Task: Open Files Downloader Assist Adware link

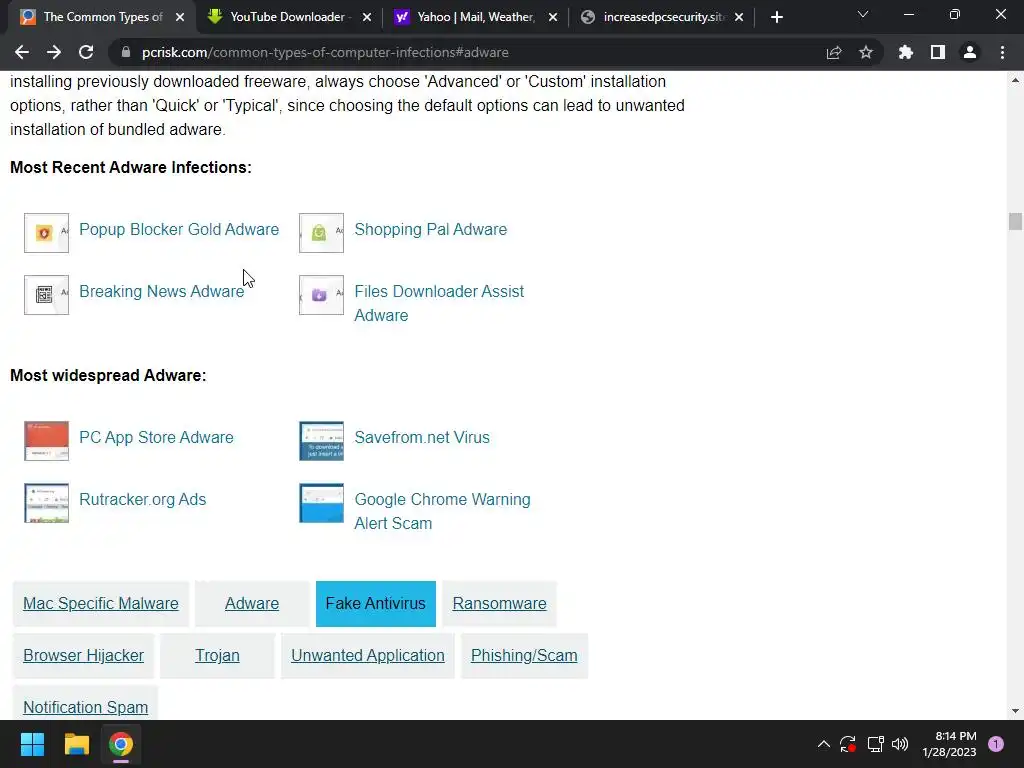Action: tap(439, 303)
